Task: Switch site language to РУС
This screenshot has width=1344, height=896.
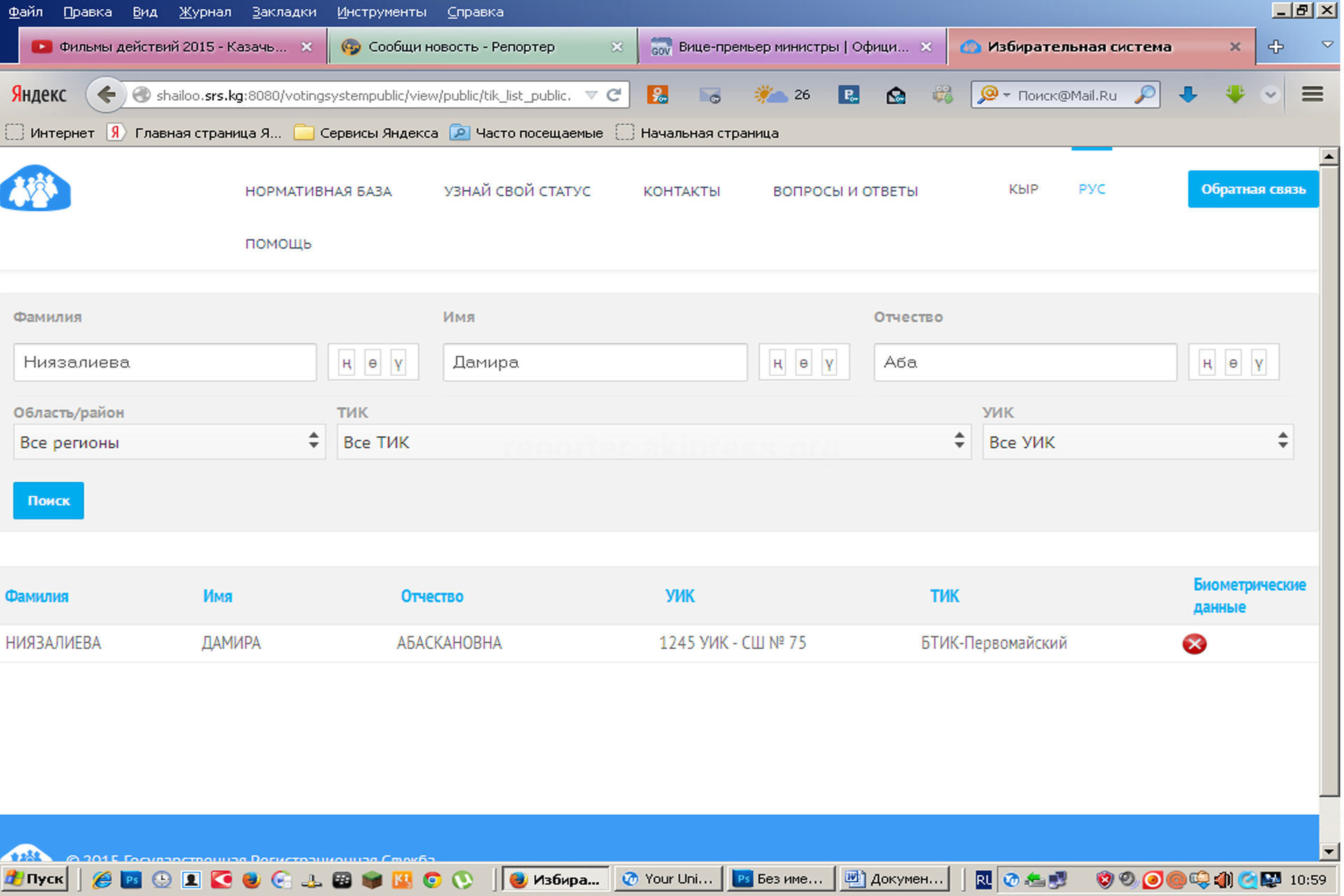Action: [x=1091, y=189]
